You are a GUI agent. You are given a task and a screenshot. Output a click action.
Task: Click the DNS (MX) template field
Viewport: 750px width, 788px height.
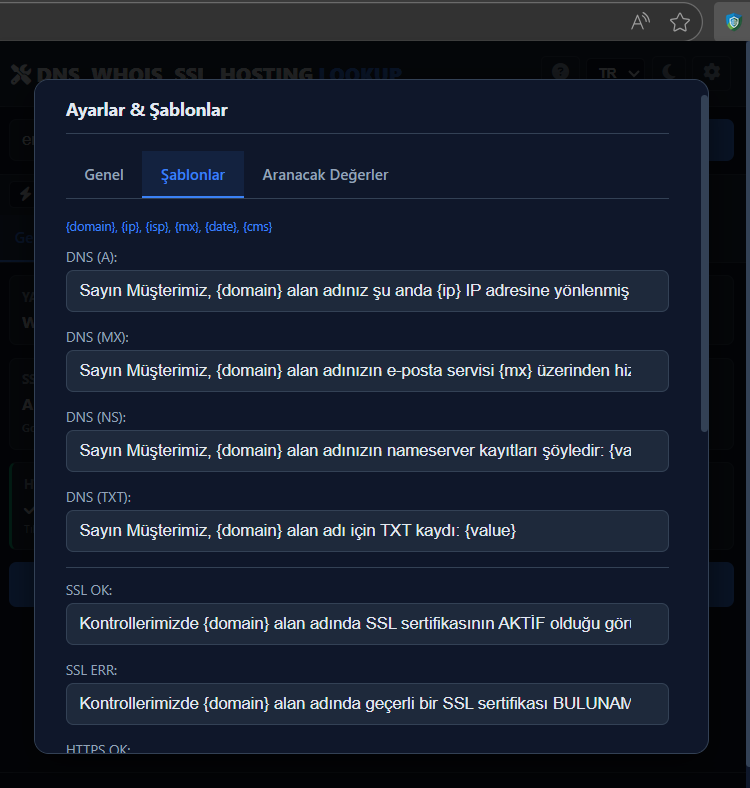tap(367, 371)
